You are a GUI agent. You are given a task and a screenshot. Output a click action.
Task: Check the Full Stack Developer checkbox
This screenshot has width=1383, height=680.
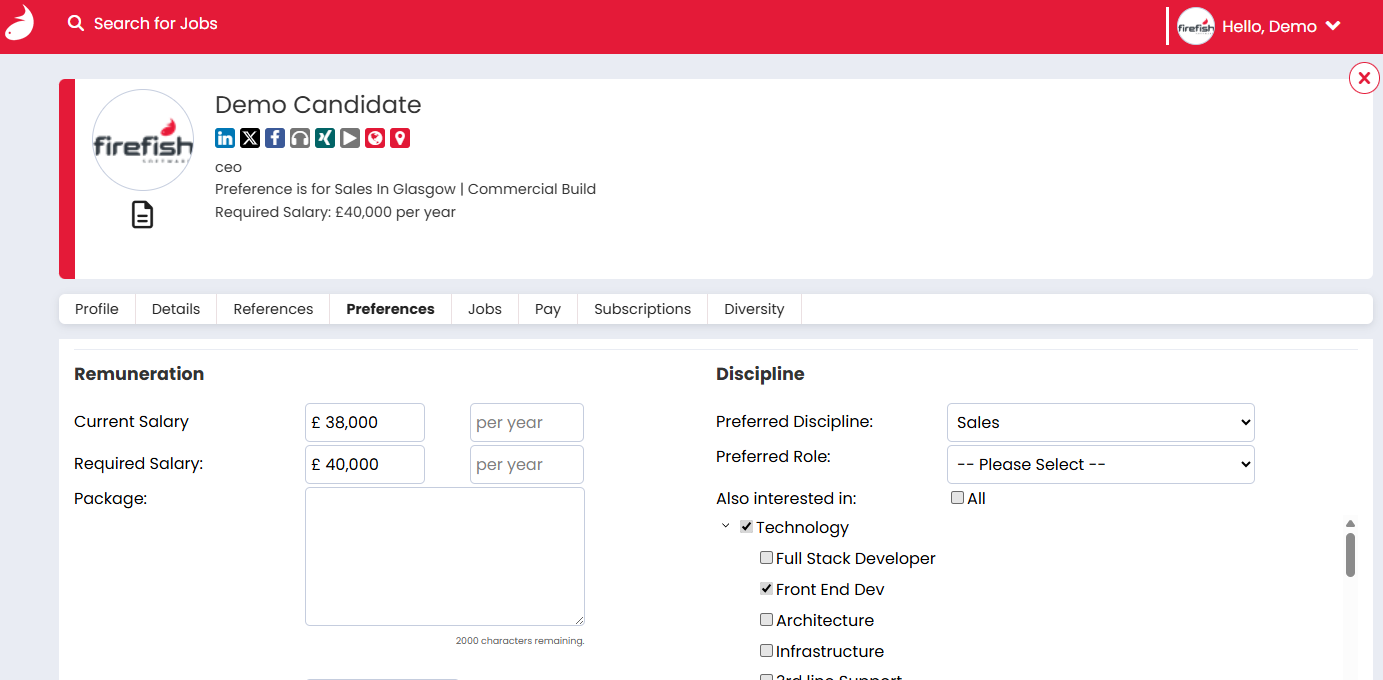tap(766, 558)
